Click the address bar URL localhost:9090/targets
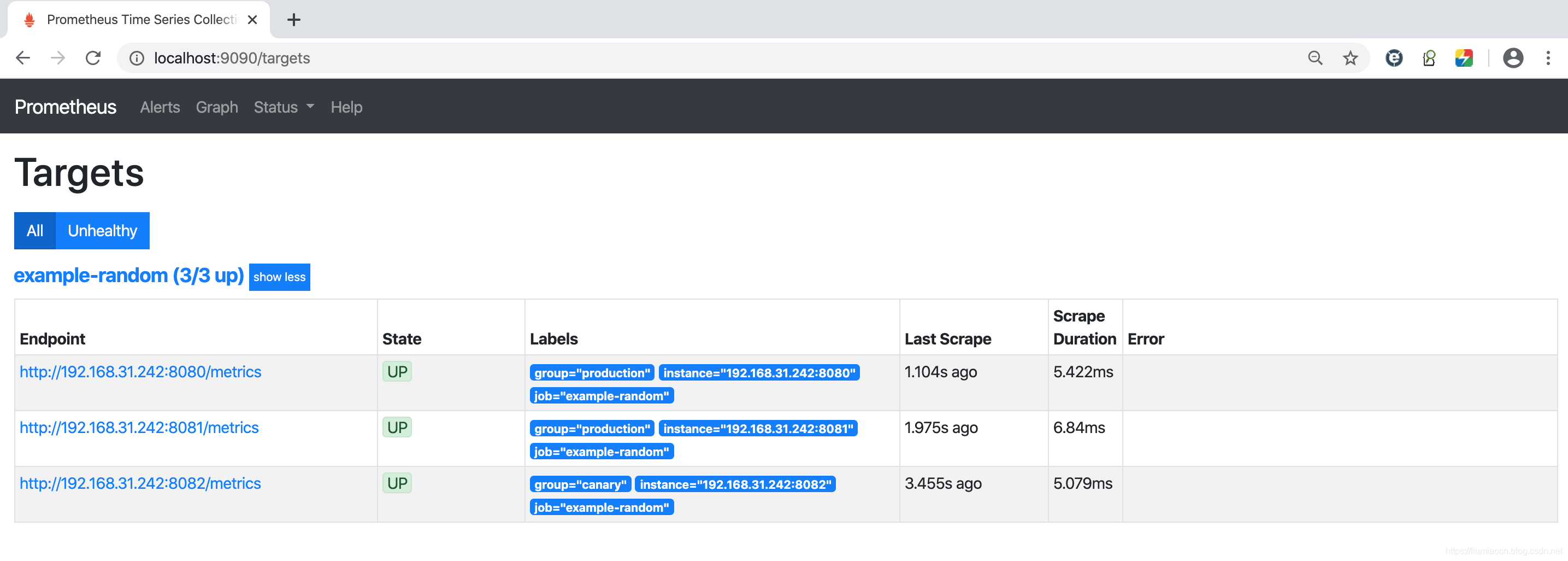Image resolution: width=1568 pixels, height=561 pixels. 232,58
